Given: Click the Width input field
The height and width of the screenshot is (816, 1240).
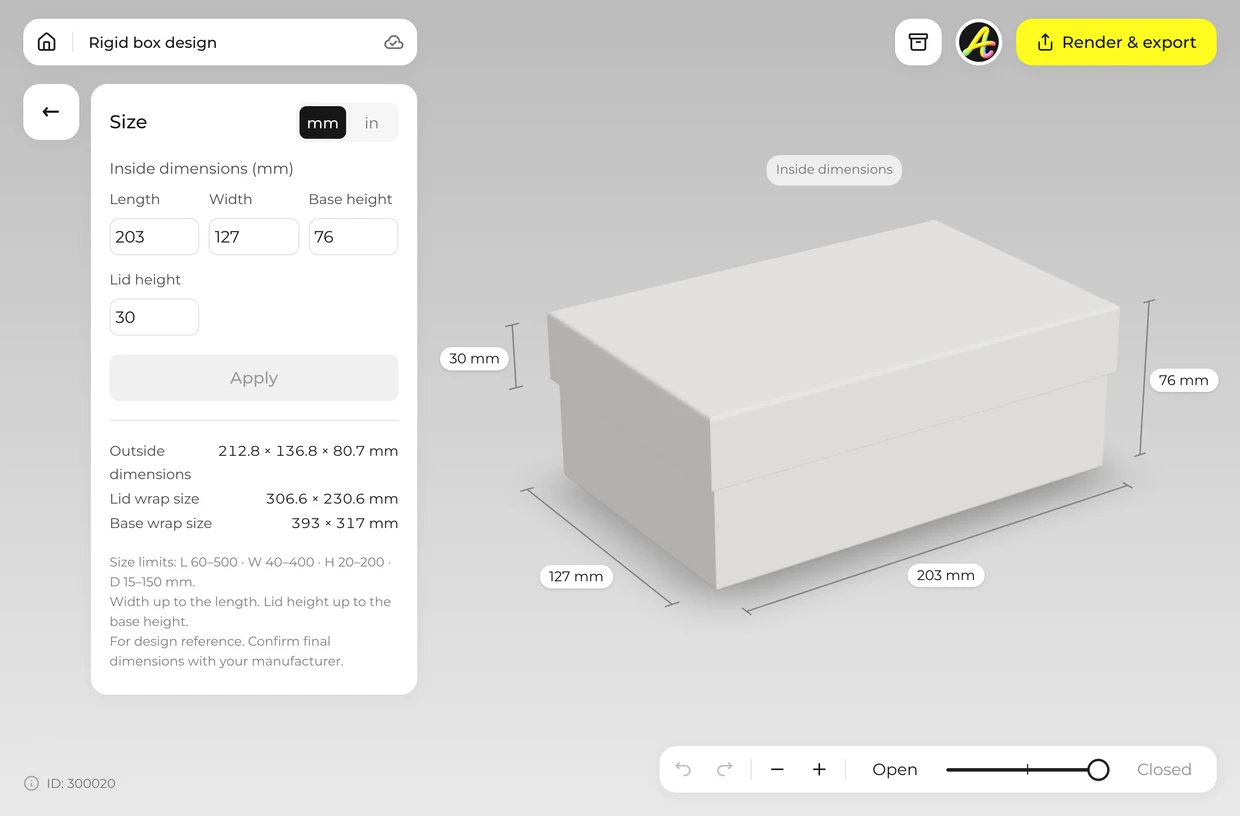Looking at the screenshot, I should tap(254, 237).
